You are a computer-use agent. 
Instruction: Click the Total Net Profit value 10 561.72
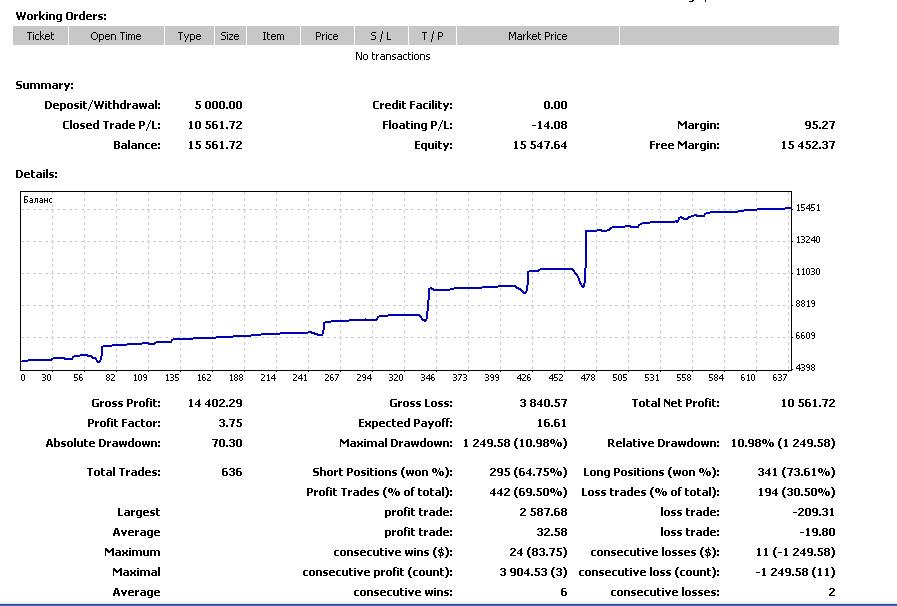[808, 403]
